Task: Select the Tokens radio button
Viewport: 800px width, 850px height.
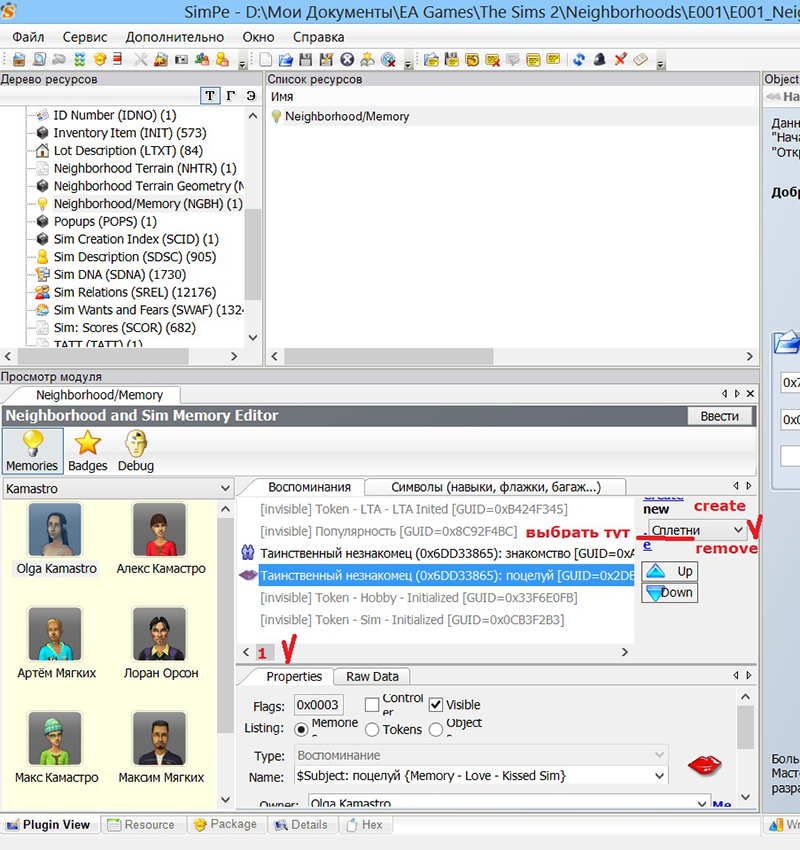Action: [372, 730]
